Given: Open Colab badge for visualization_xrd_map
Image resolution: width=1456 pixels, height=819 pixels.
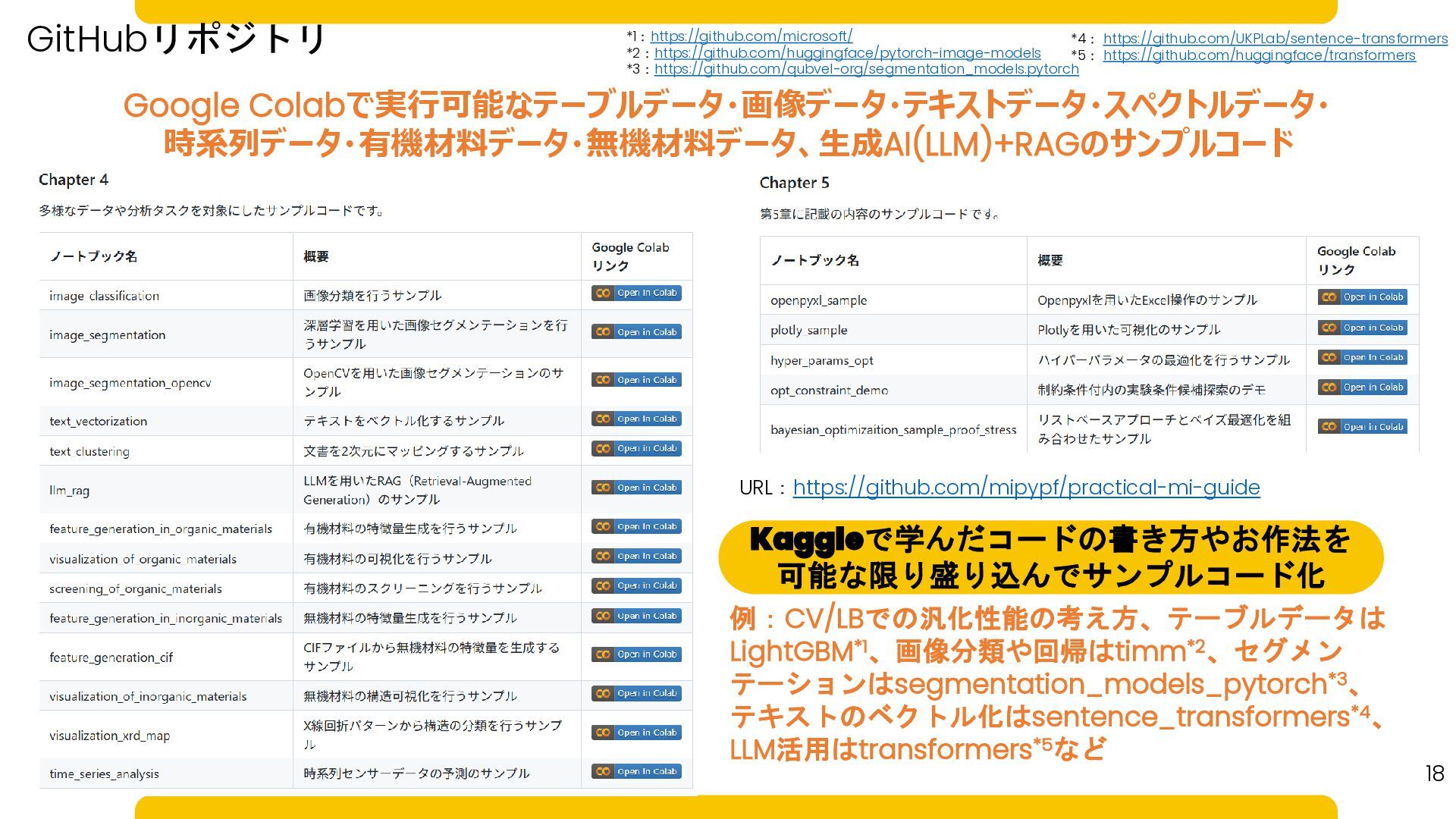Looking at the screenshot, I should (x=636, y=733).
